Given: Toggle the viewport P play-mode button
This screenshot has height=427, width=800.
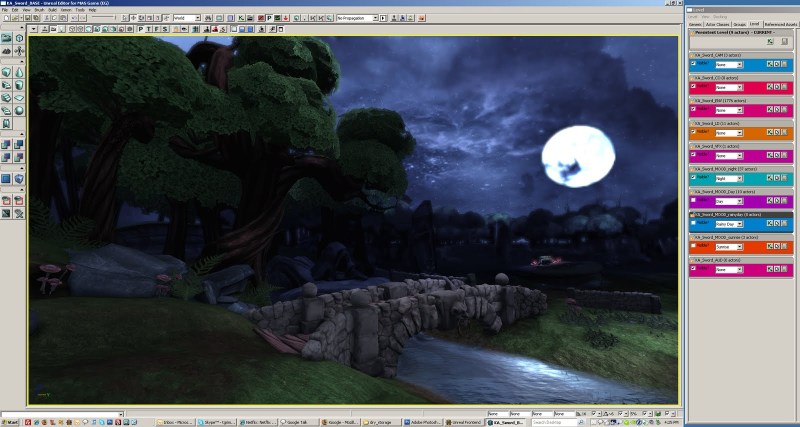Looking at the screenshot, I should click(140, 29).
